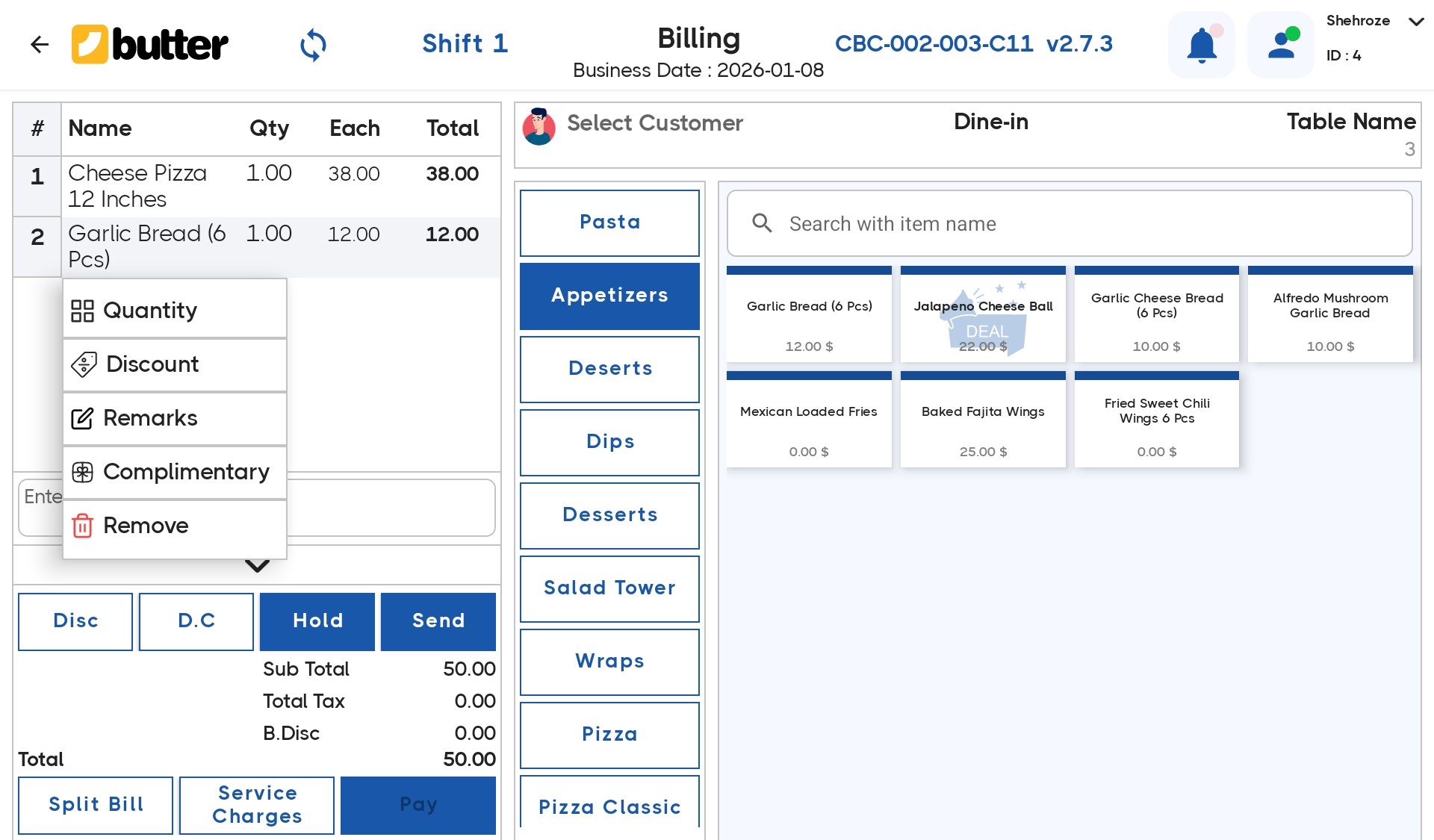
Task: Click the Discount tag icon
Action: pyautogui.click(x=84, y=364)
